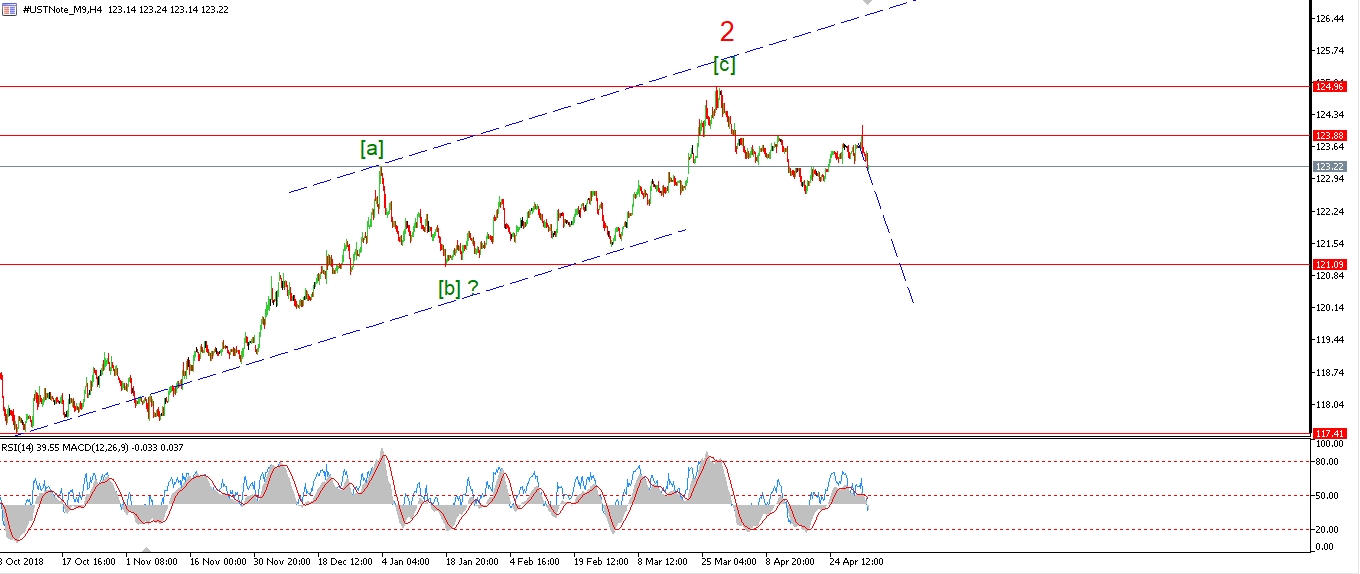1360x574 pixels.
Task: Click the 24 Apr 12:00 date label
Action: pyautogui.click(x=853, y=562)
